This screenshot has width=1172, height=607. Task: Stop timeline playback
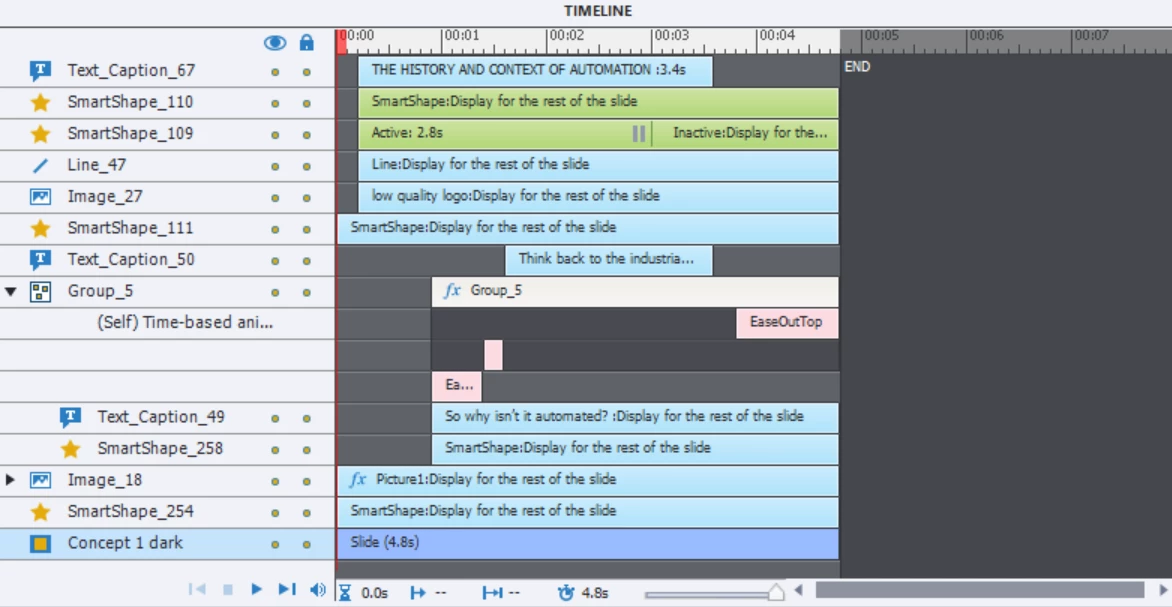coord(229,590)
